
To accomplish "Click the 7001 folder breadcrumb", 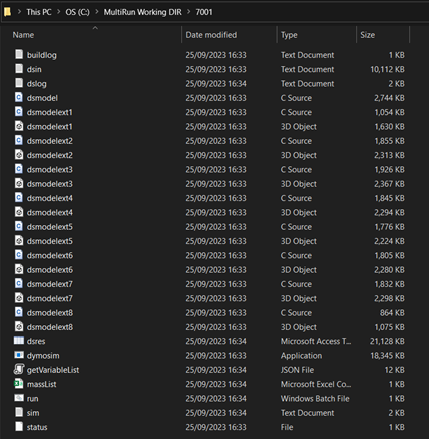I will tap(204, 12).
